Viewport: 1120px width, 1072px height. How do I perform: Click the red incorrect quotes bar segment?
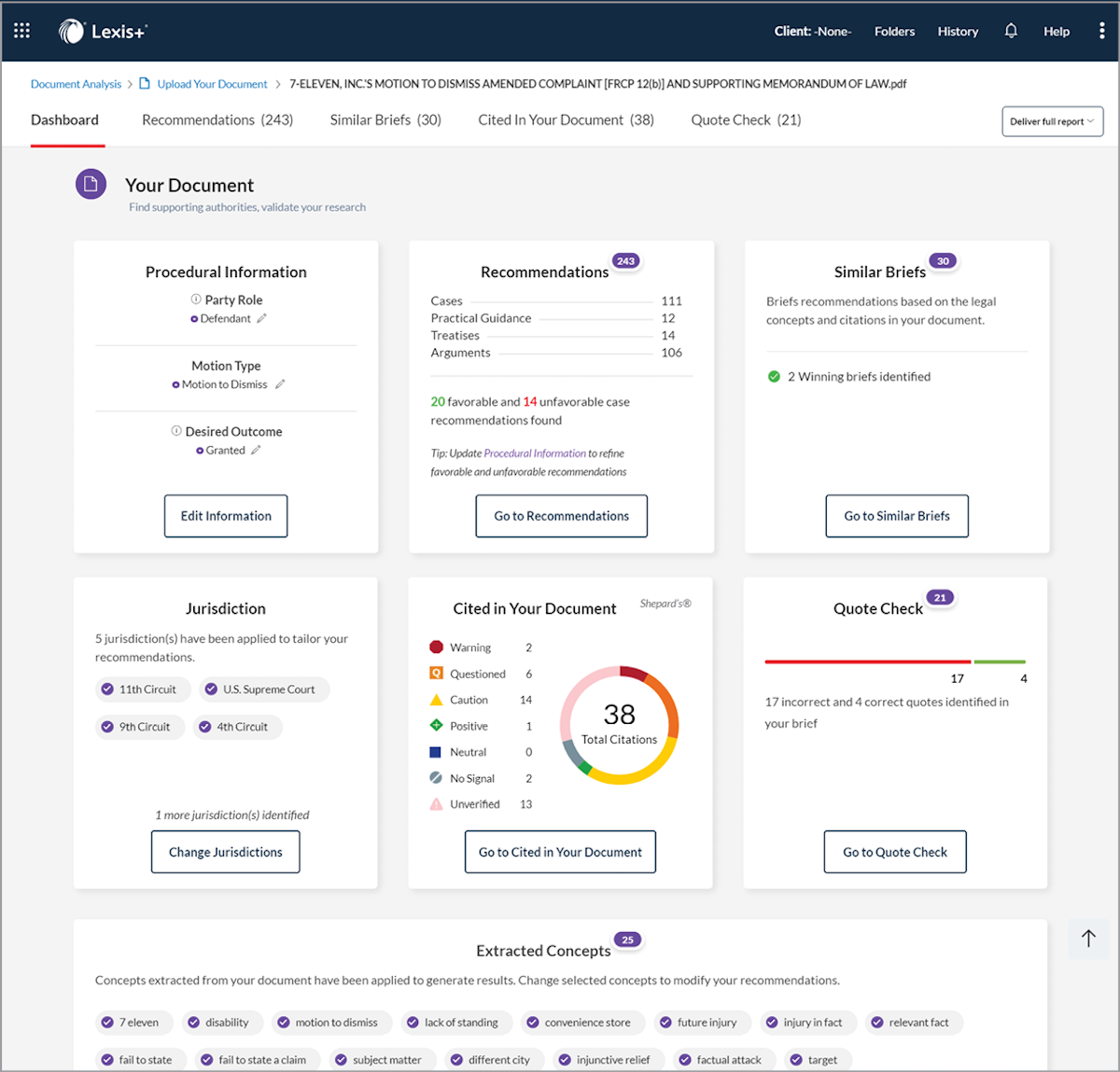[868, 661]
